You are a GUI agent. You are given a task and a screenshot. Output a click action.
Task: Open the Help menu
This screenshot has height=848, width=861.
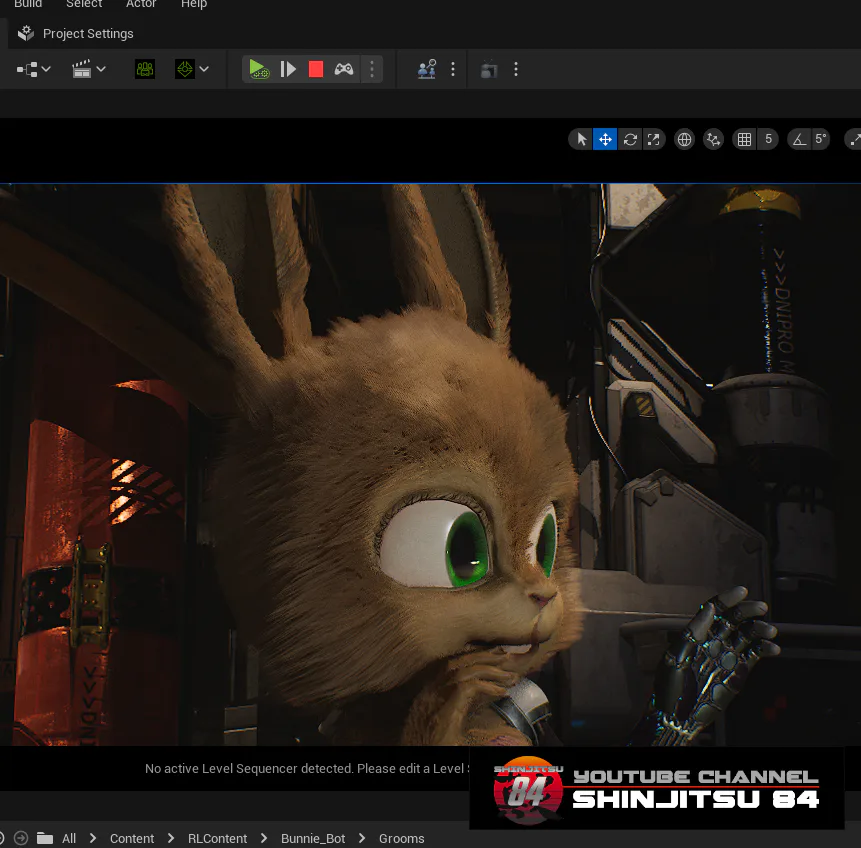click(x=194, y=4)
